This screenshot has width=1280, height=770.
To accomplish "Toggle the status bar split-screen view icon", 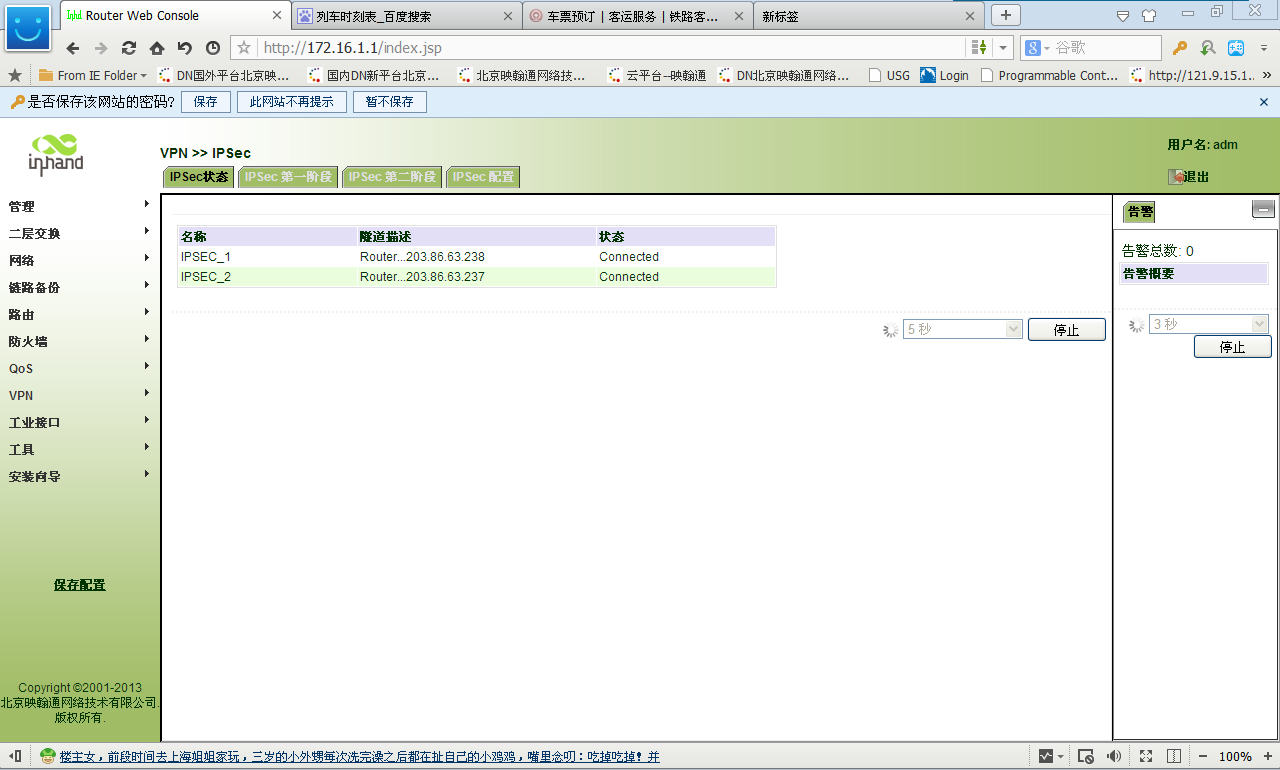I will pyautogui.click(x=1175, y=756).
